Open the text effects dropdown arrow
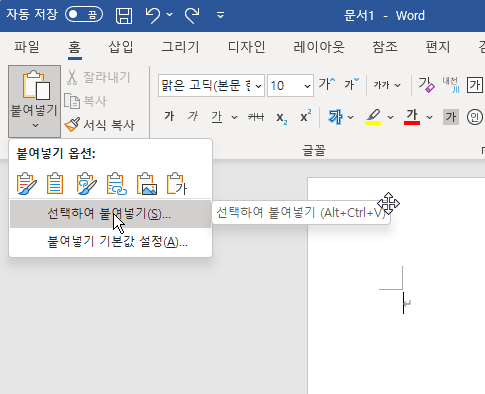 350,117
